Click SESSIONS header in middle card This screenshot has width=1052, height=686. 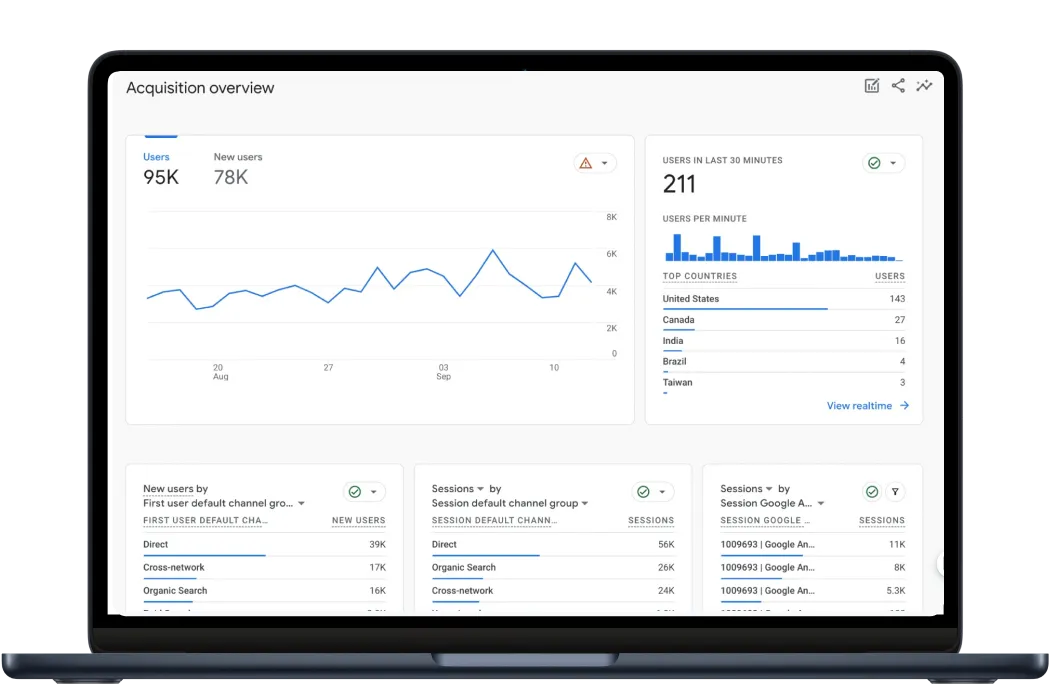click(651, 521)
